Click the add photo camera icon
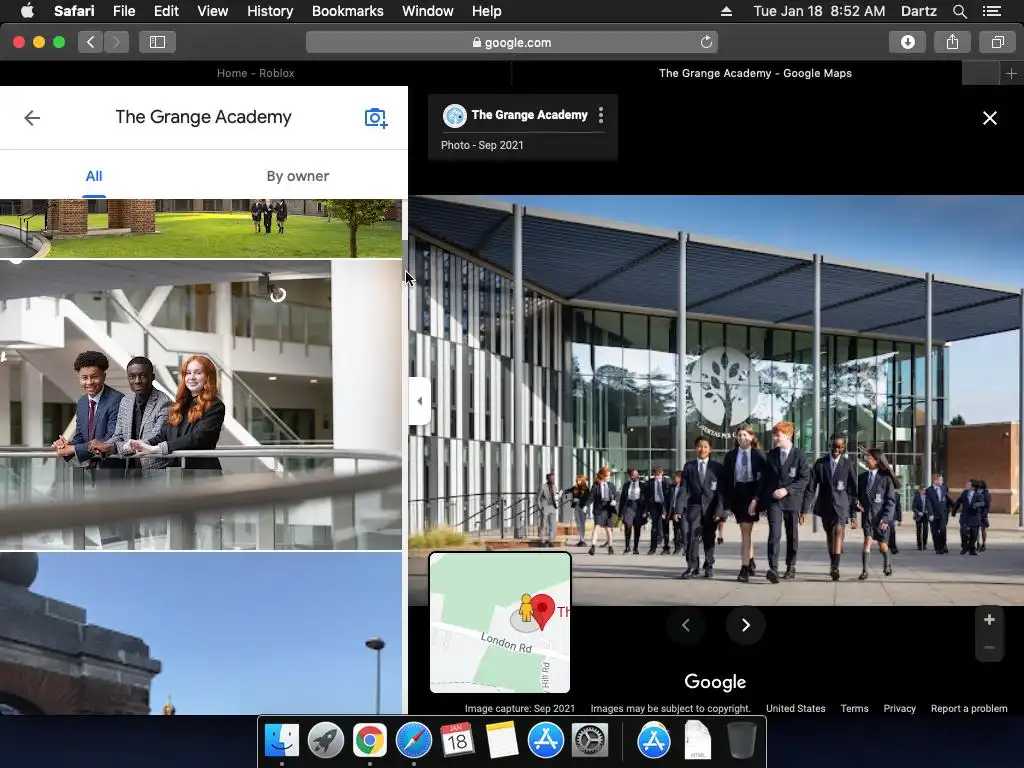 click(x=376, y=118)
